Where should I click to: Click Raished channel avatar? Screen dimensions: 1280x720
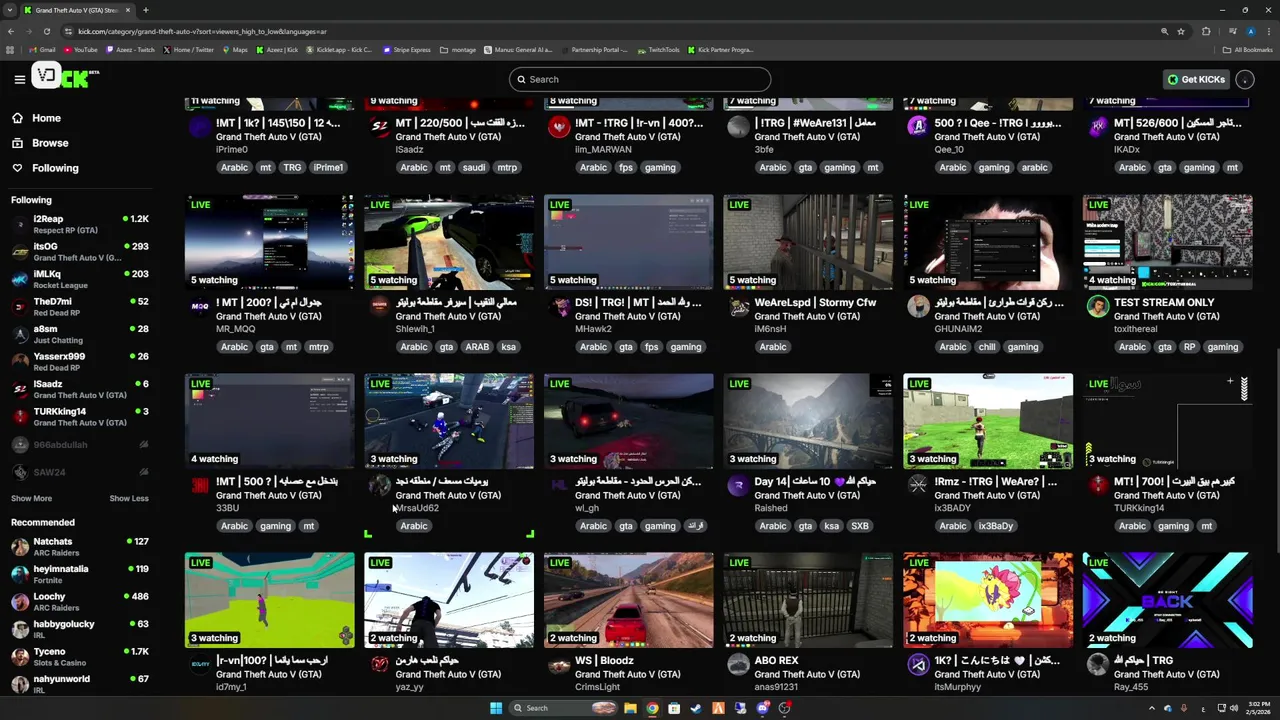tap(739, 485)
